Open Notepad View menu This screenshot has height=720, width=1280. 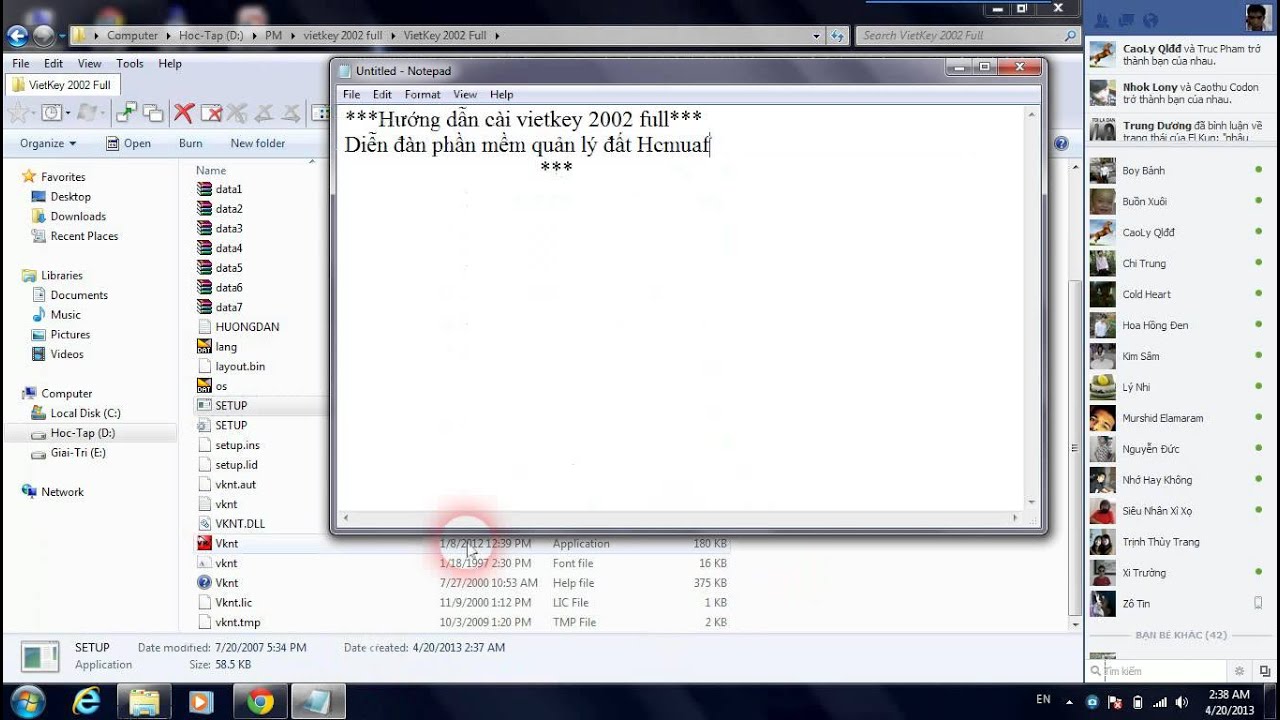pos(465,94)
